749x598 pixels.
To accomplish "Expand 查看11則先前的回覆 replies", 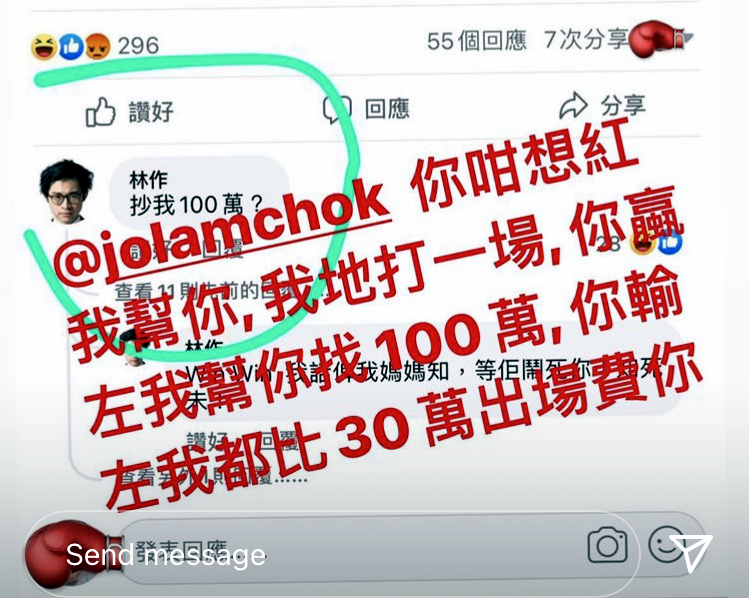I will coord(208,291).
